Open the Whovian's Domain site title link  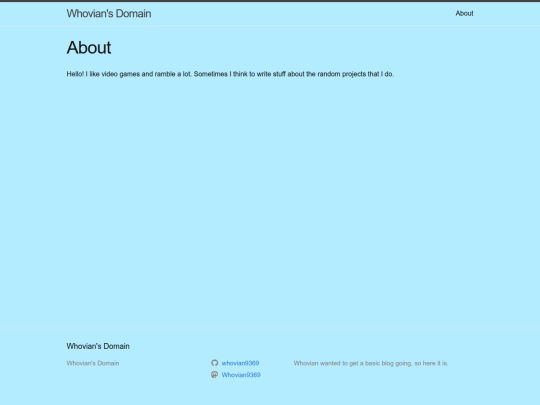[x=109, y=13]
